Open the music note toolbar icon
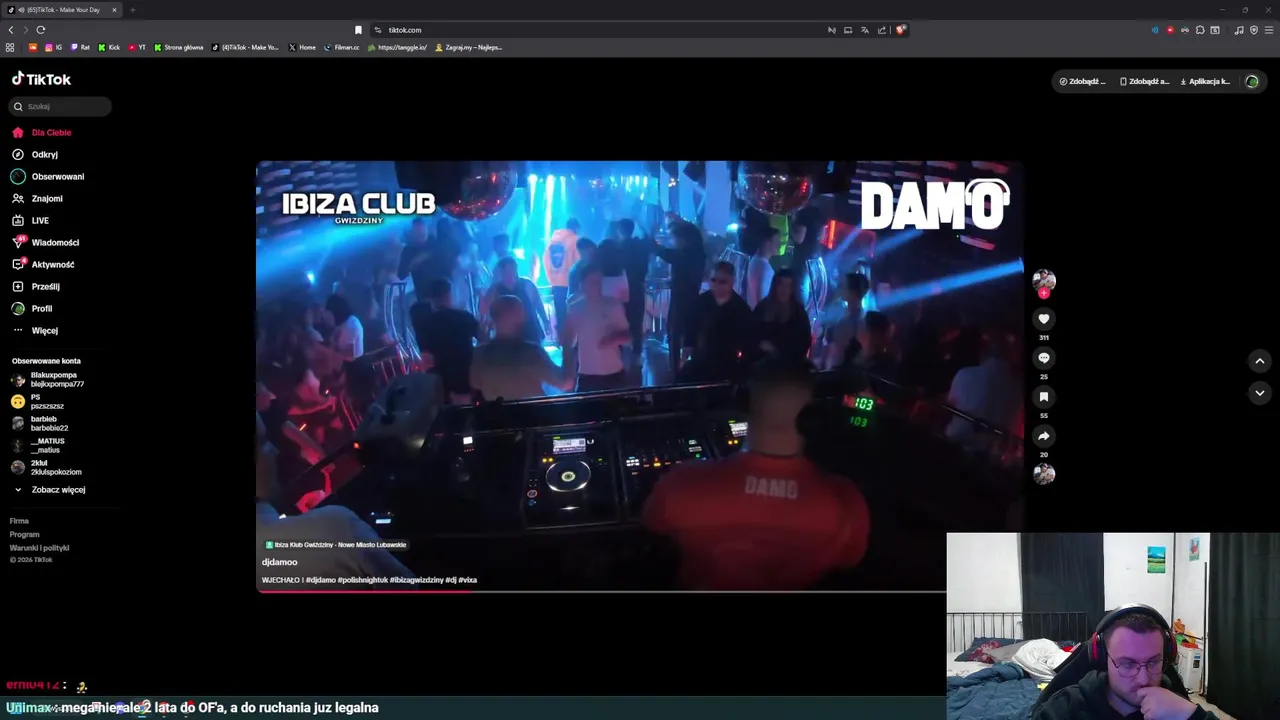1280x720 pixels. pos(1239,30)
